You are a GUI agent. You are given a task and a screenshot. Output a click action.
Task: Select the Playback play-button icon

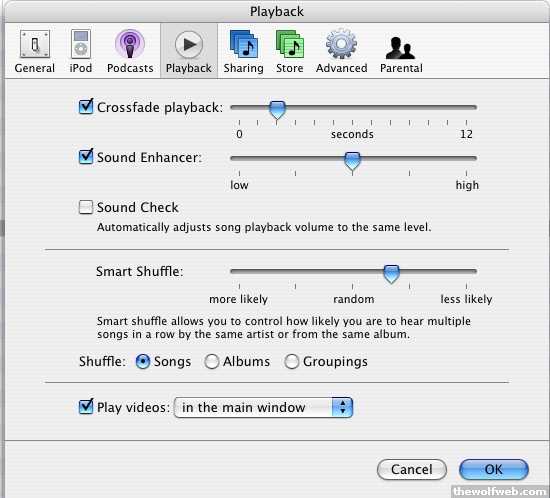[189, 45]
